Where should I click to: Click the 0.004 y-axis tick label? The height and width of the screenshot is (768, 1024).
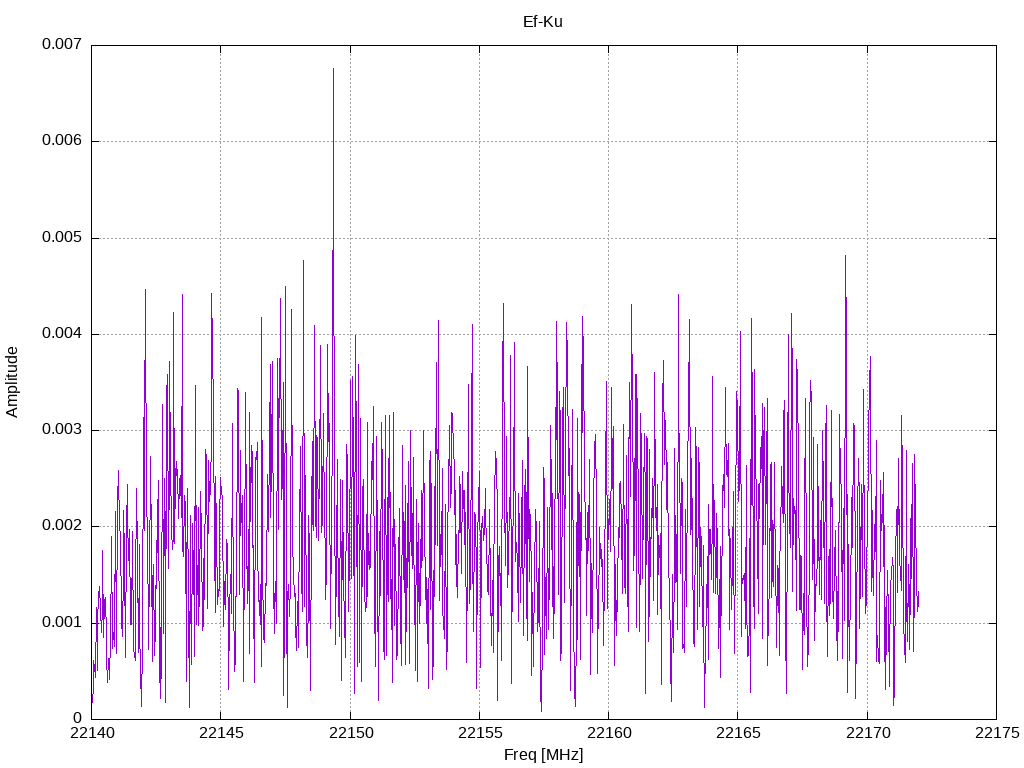point(62,334)
